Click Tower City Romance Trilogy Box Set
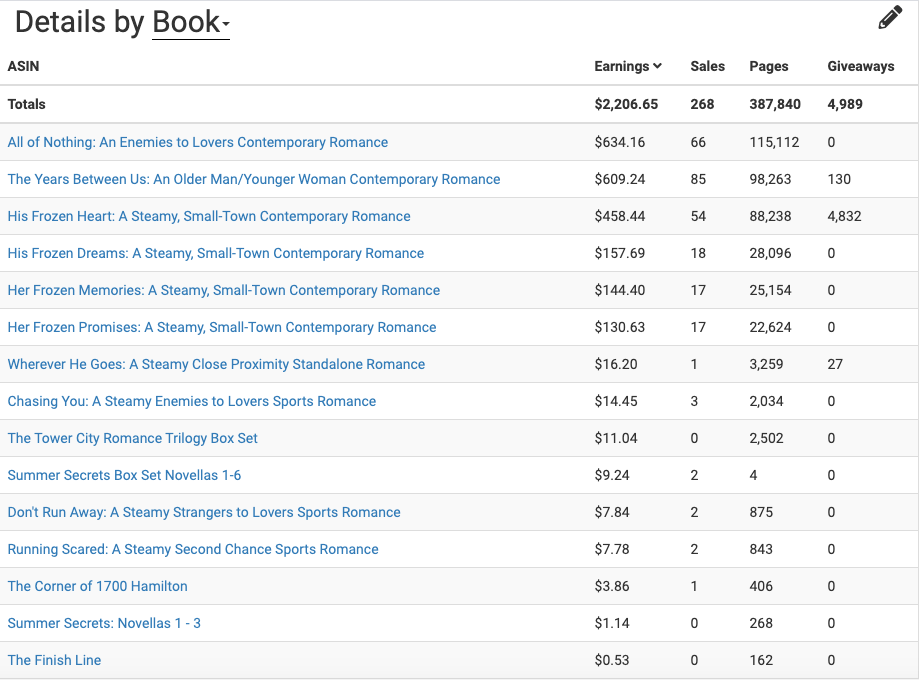 (x=132, y=438)
